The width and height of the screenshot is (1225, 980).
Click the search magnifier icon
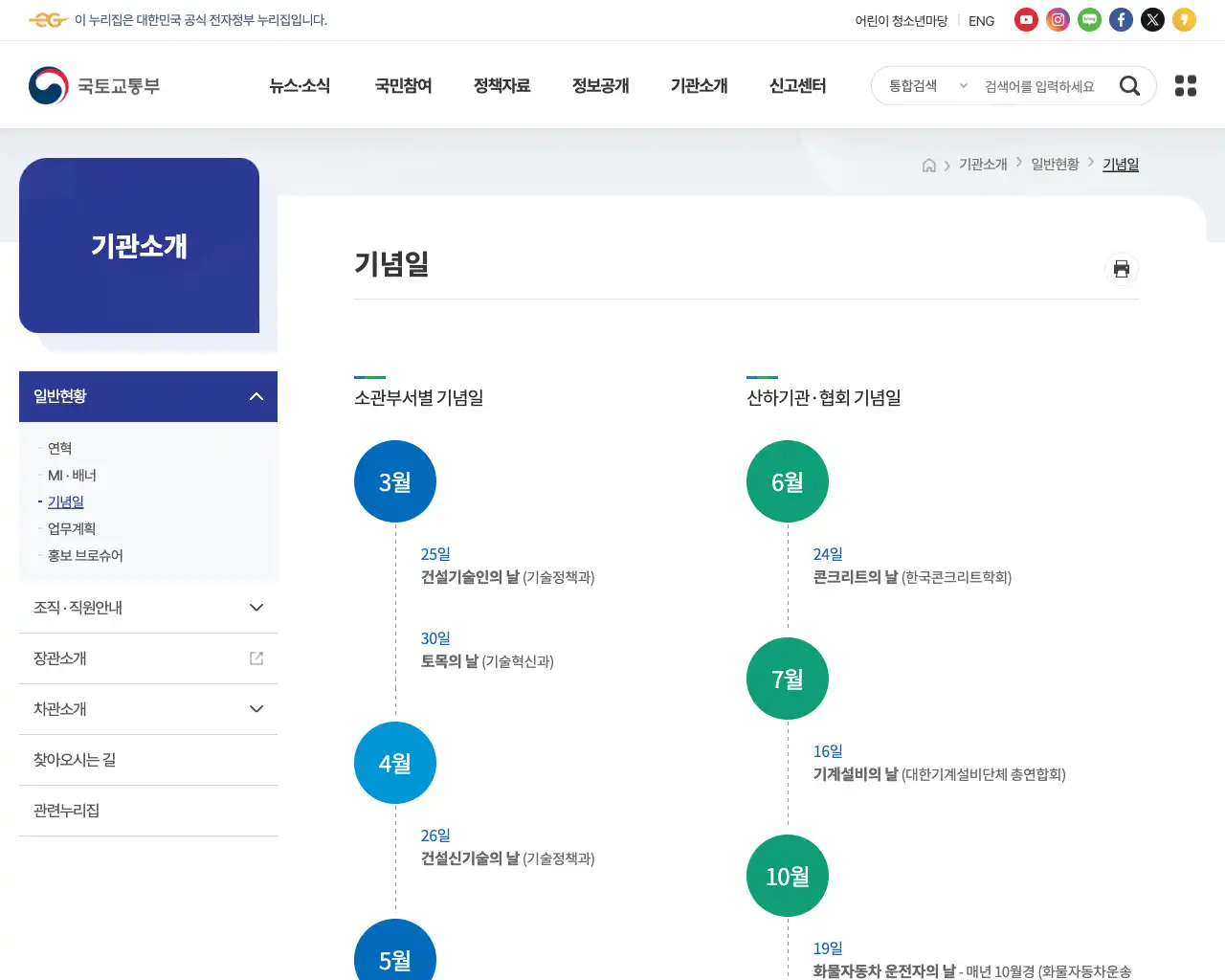coord(1129,86)
